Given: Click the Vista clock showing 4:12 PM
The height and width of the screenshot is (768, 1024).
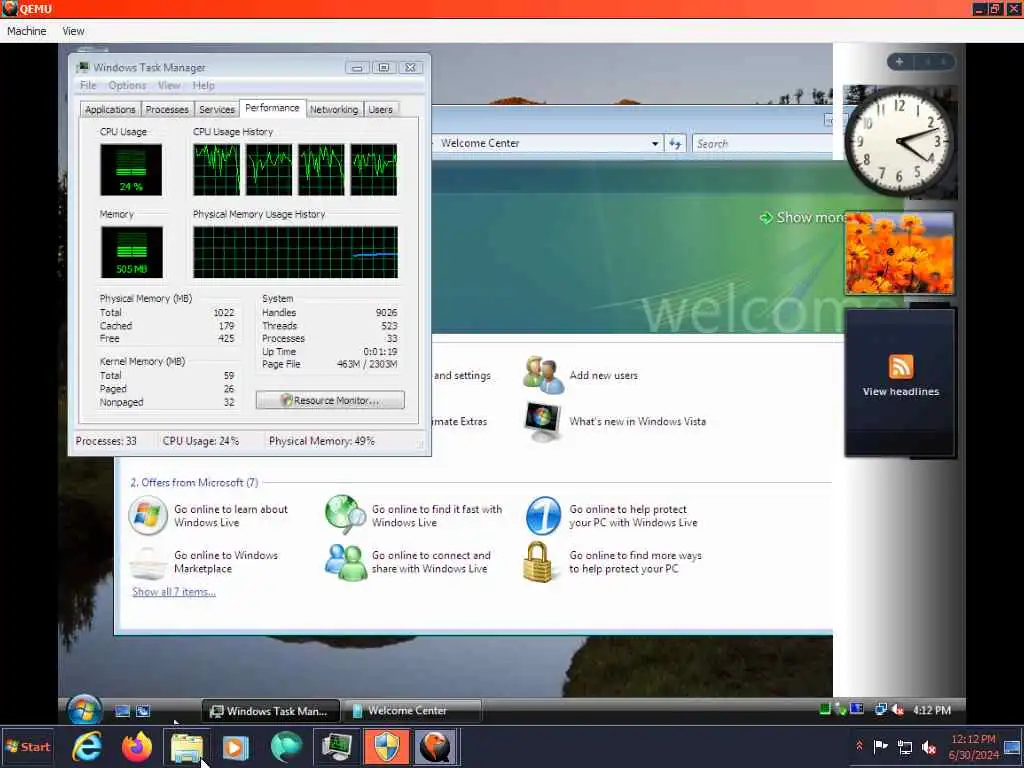Looking at the screenshot, I should pos(932,710).
